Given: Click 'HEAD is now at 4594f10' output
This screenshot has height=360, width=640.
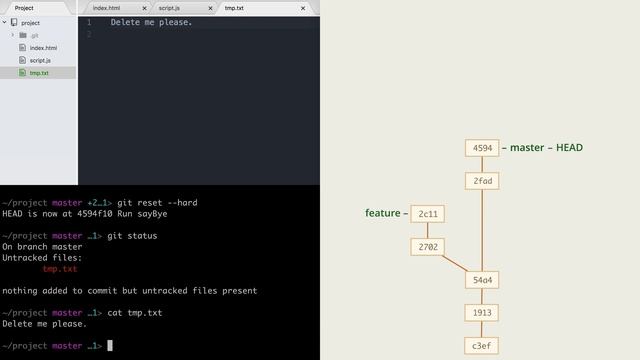Looking at the screenshot, I should pos(57,213).
